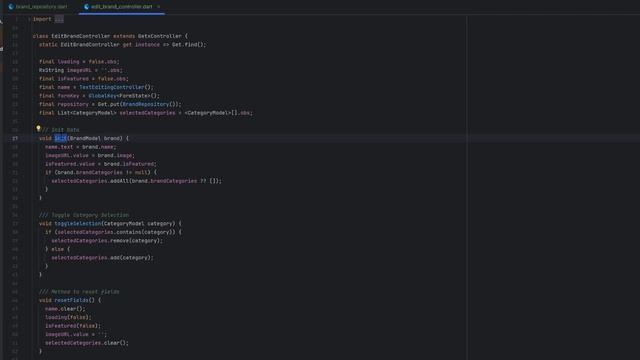Click selectedCategories in the List declaration
This screenshot has width=640, height=360.
[x=147, y=113]
